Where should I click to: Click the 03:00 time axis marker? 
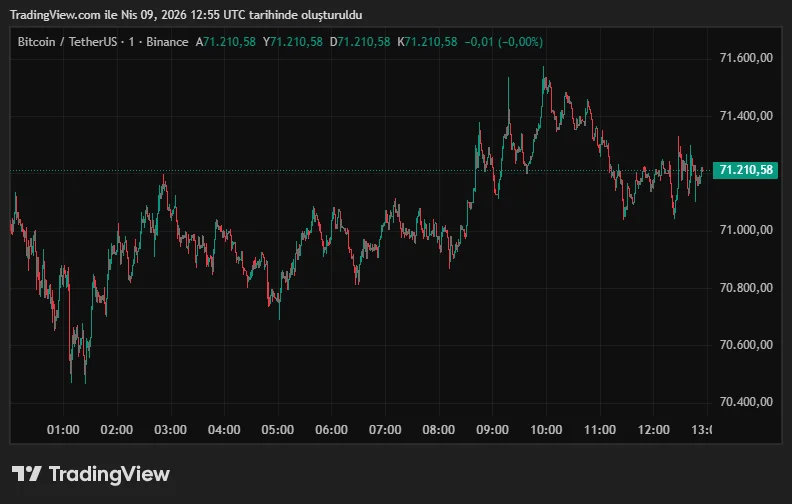click(x=170, y=429)
